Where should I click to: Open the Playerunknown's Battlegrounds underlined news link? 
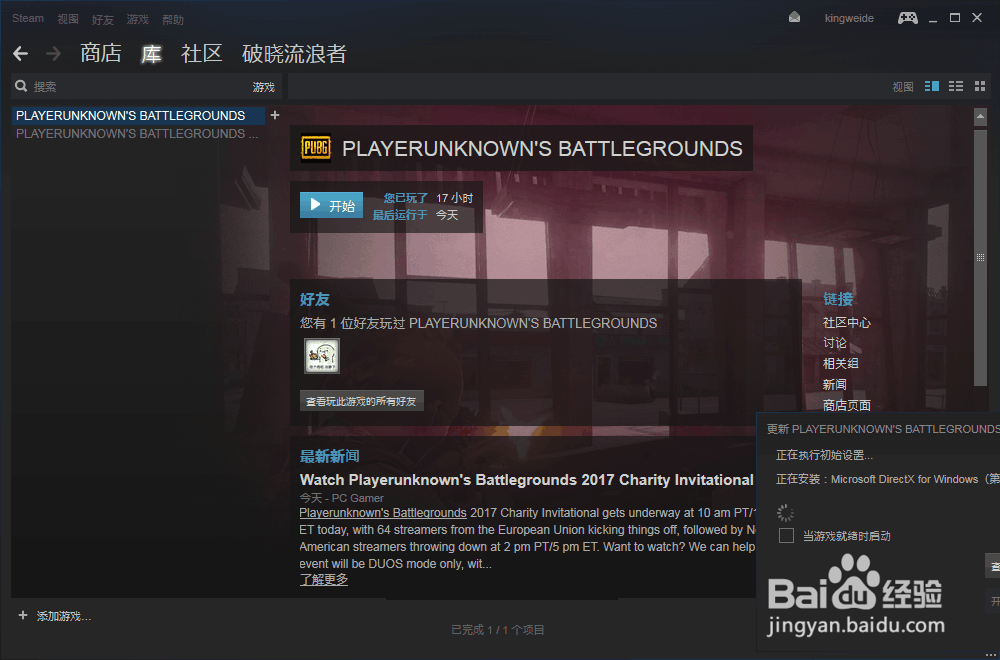pos(383,513)
